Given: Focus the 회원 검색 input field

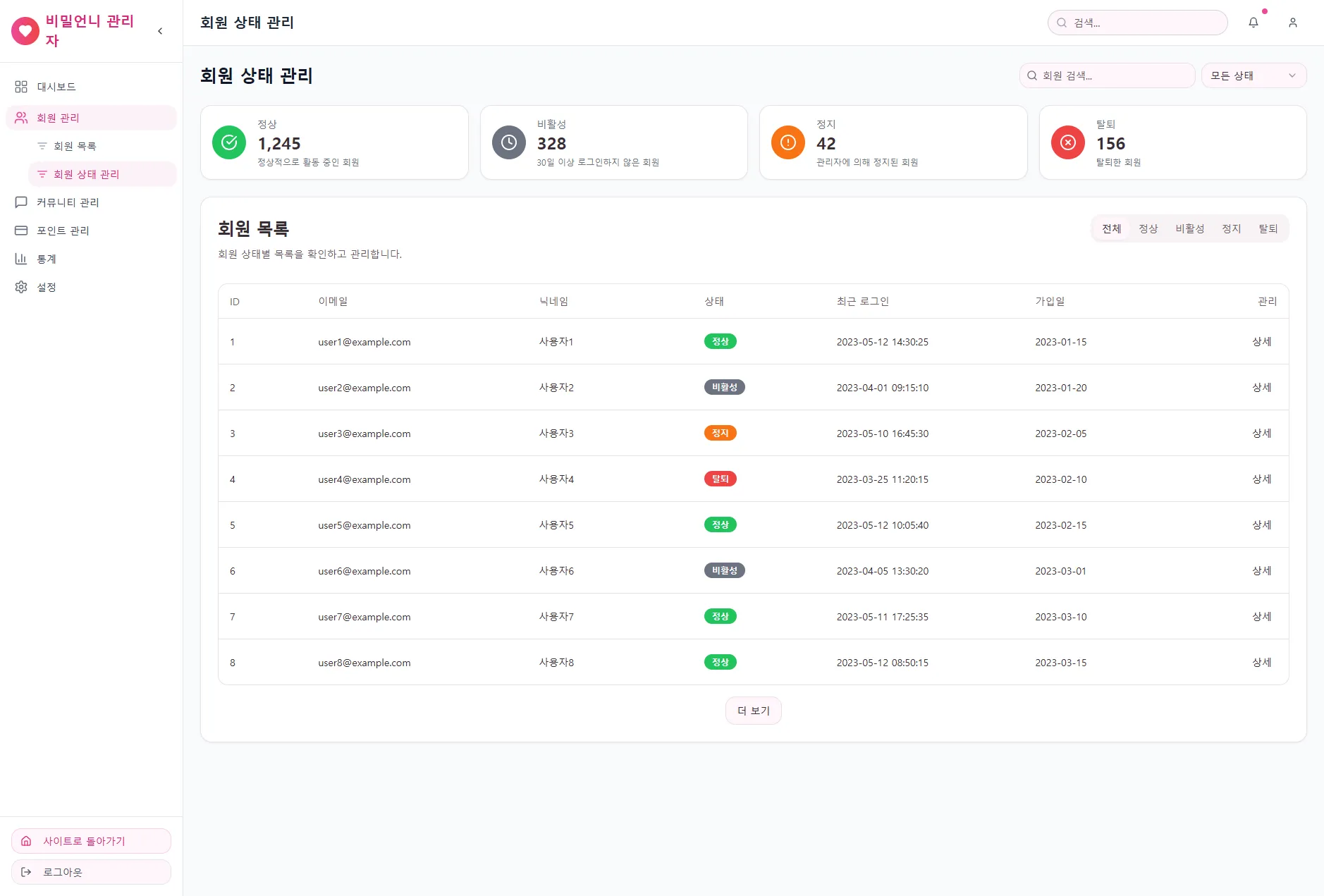Looking at the screenshot, I should click(x=1107, y=75).
